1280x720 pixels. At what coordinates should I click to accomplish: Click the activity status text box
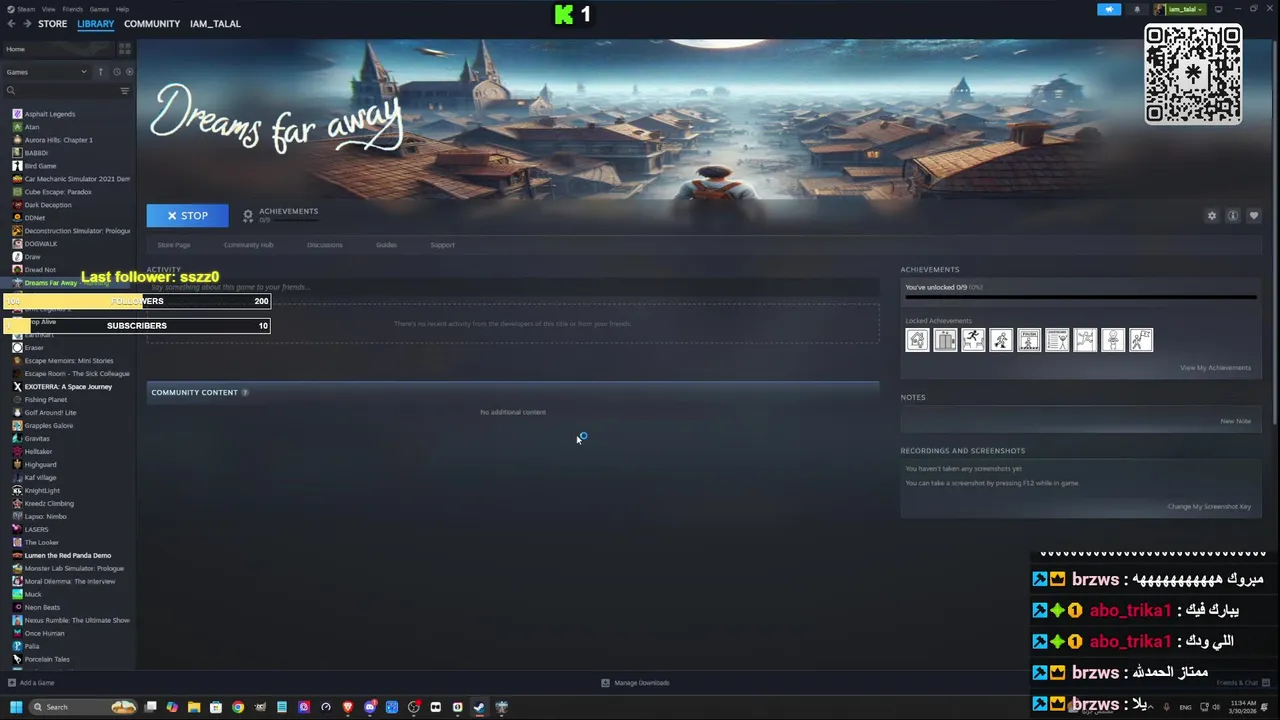coord(512,288)
